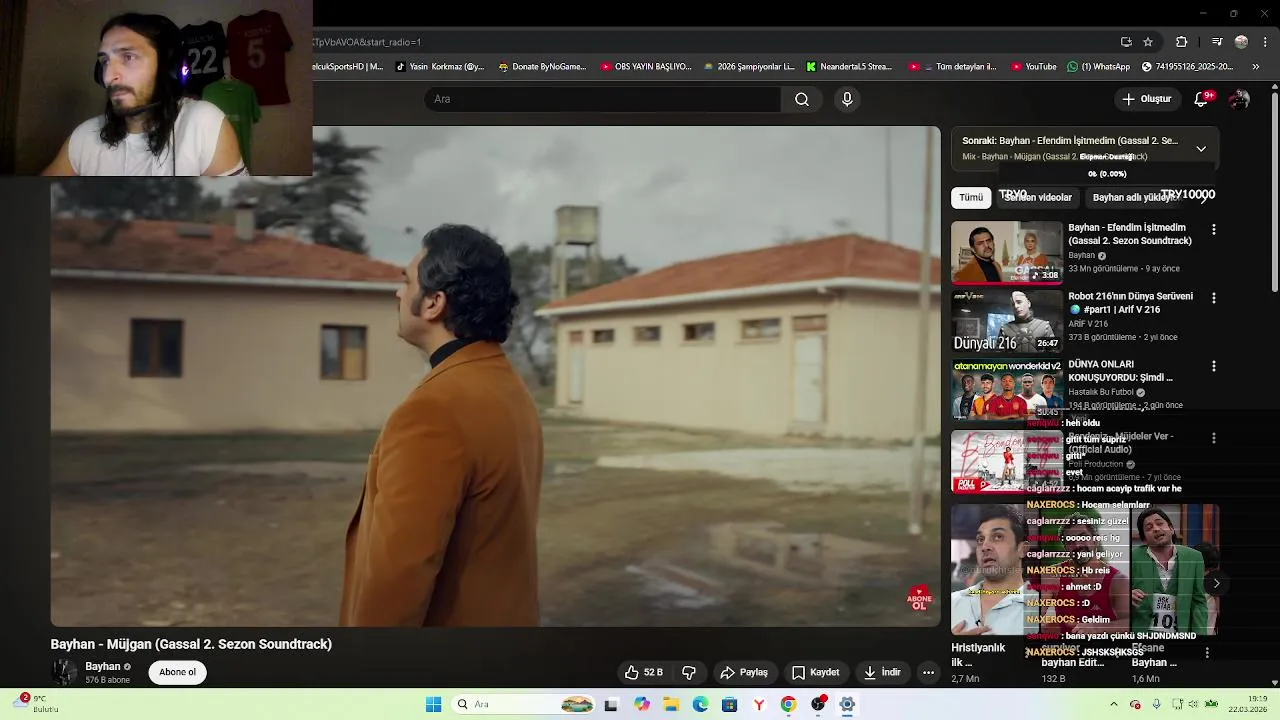This screenshot has width=1280, height=720.
Task: Select the Benzer videolar filter chip
Action: 1038,197
